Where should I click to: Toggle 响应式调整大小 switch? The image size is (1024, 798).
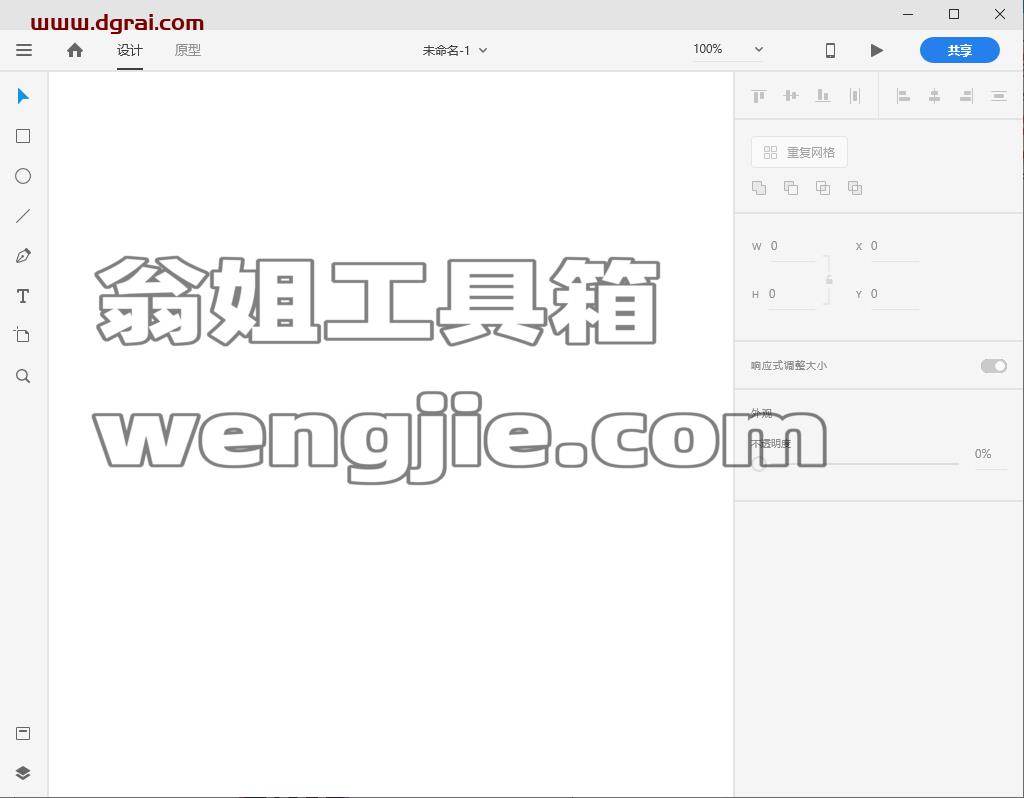993,366
